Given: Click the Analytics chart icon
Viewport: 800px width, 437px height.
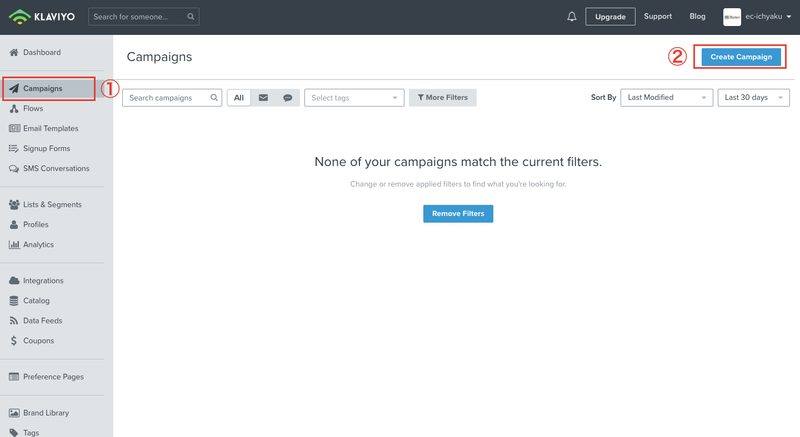Looking at the screenshot, I should (x=14, y=244).
